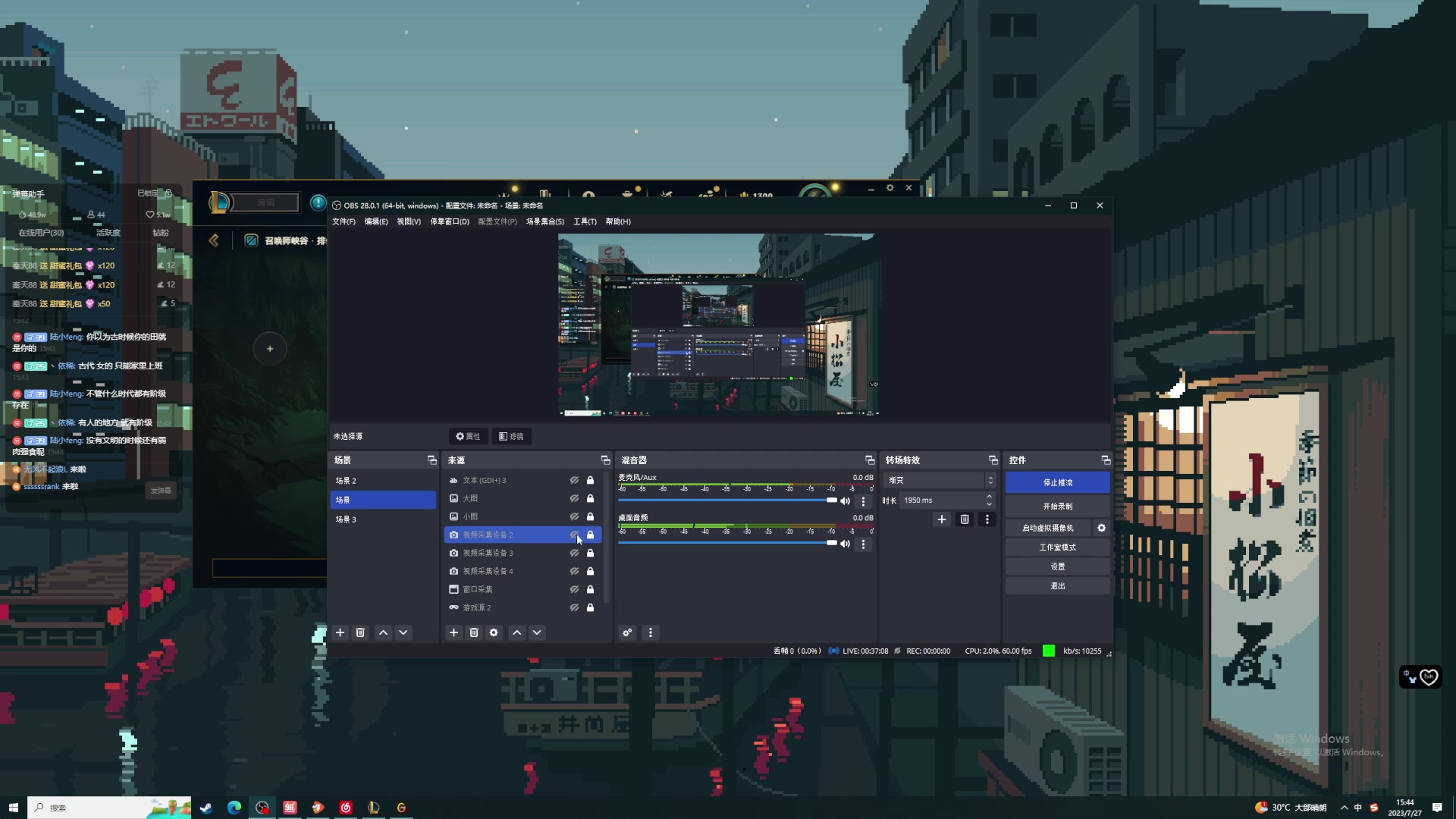Viewport: 1456px width, 819px height.
Task: Click 停止推流 button
Action: pyautogui.click(x=1058, y=482)
